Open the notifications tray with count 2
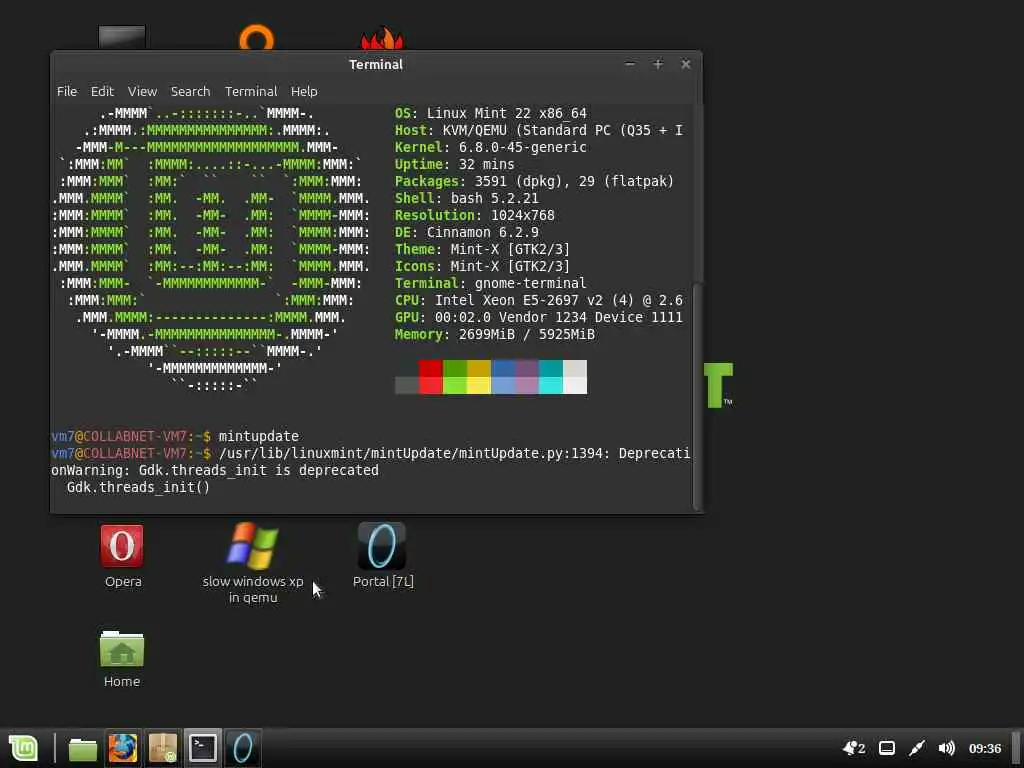The image size is (1024, 768). [854, 748]
